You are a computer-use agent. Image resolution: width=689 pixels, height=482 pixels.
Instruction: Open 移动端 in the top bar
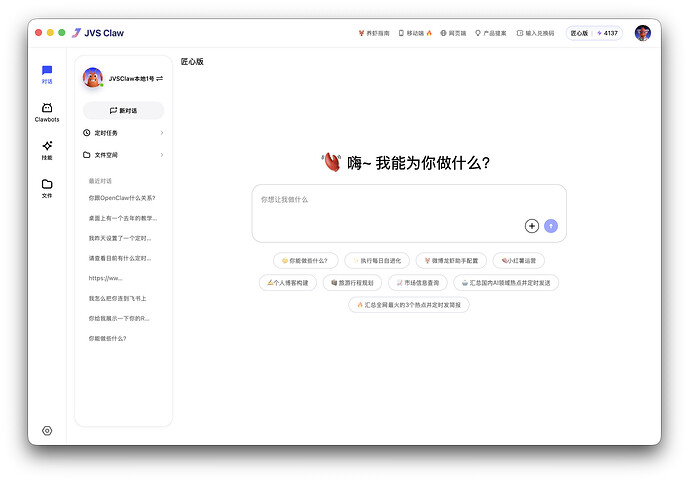click(x=415, y=33)
